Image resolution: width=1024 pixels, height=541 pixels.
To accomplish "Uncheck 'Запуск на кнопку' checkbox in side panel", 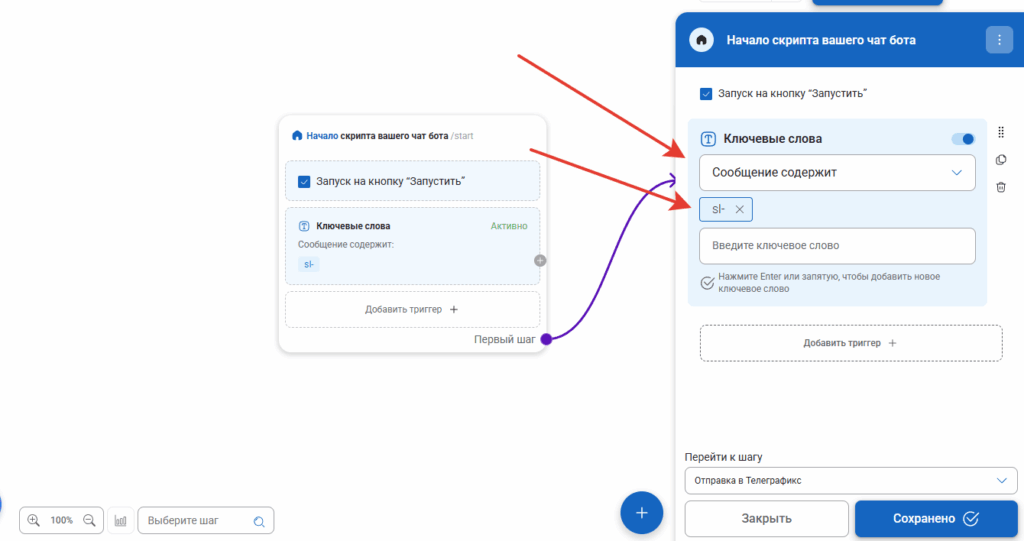I will coord(706,93).
